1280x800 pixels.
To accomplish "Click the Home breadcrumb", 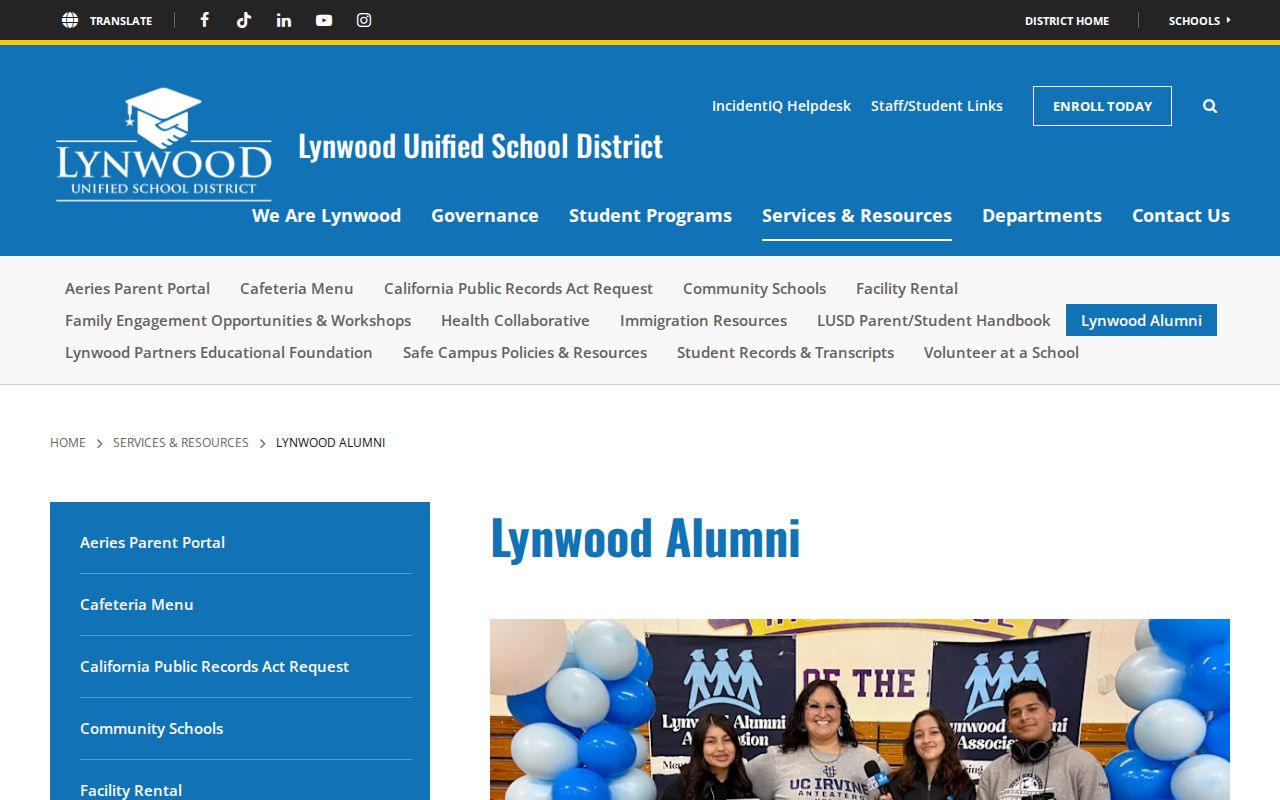I will point(68,442).
